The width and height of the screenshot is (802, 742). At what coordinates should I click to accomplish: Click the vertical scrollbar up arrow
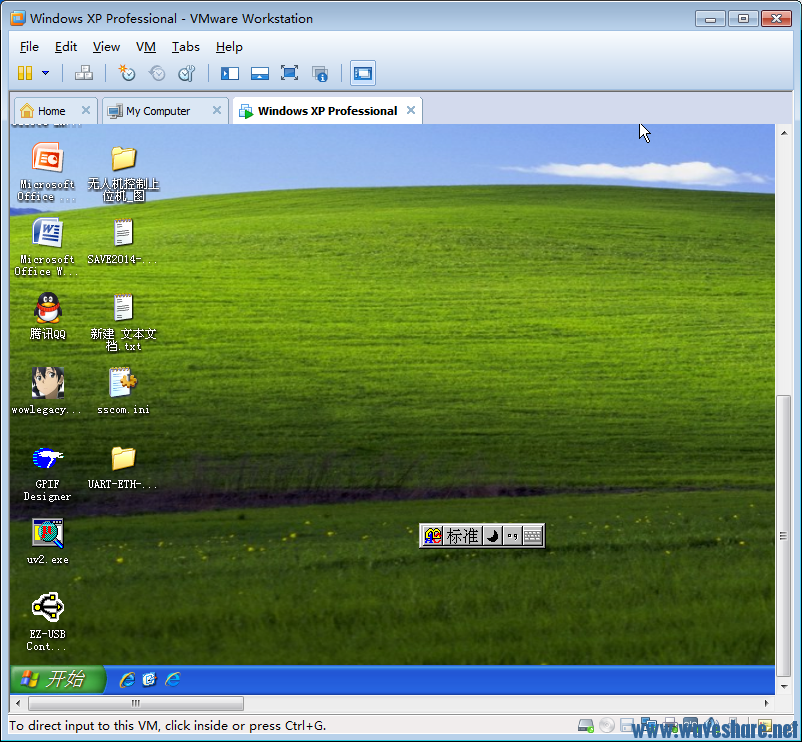(784, 133)
